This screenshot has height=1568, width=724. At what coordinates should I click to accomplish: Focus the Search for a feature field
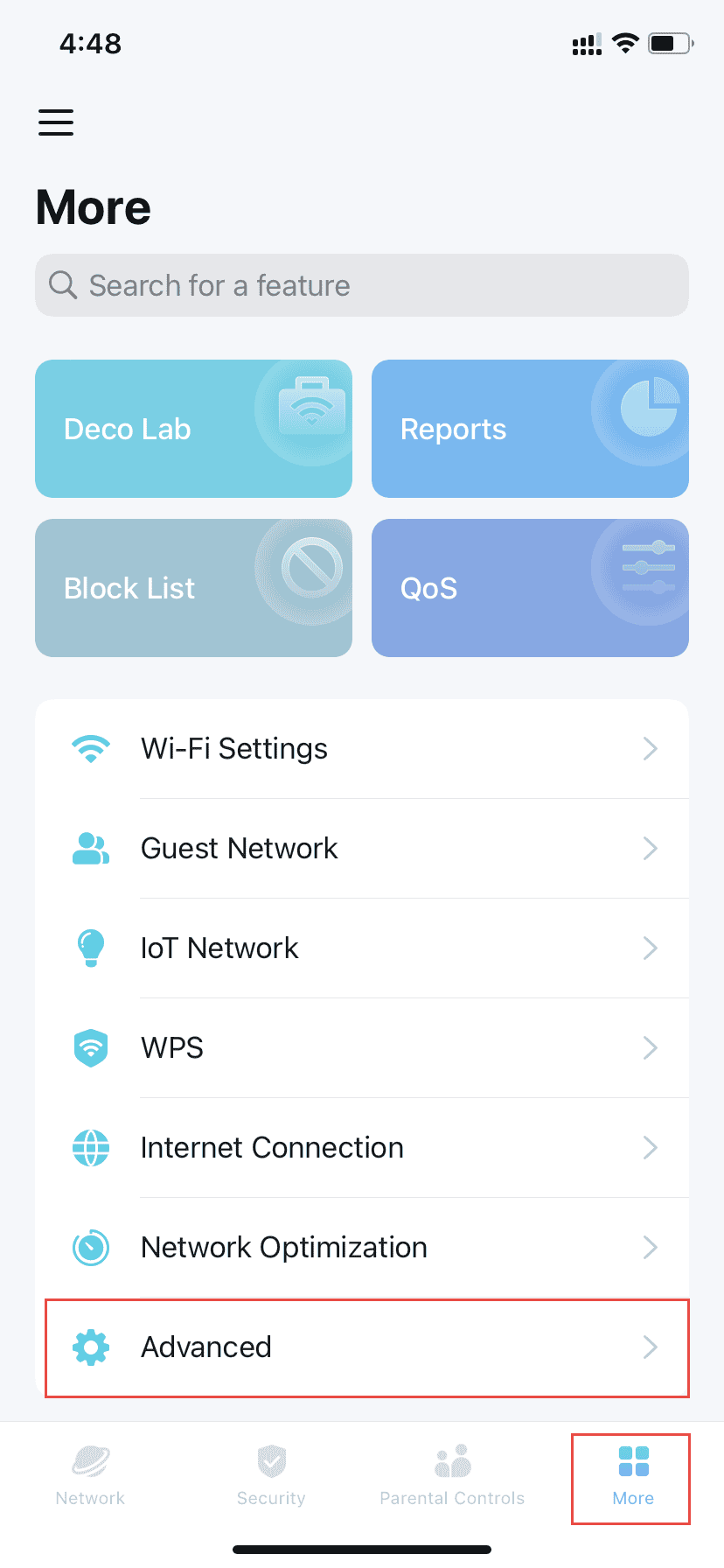(x=362, y=285)
